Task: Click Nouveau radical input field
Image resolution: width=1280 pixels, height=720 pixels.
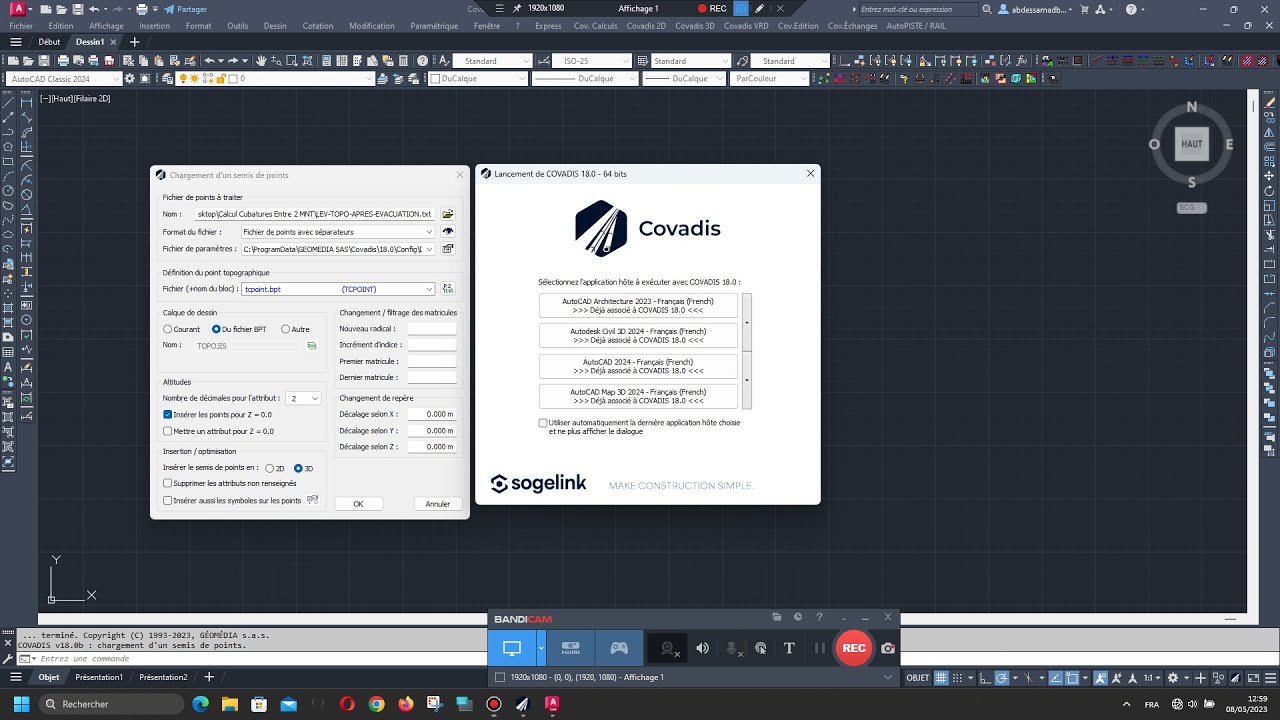Action: (x=432, y=328)
